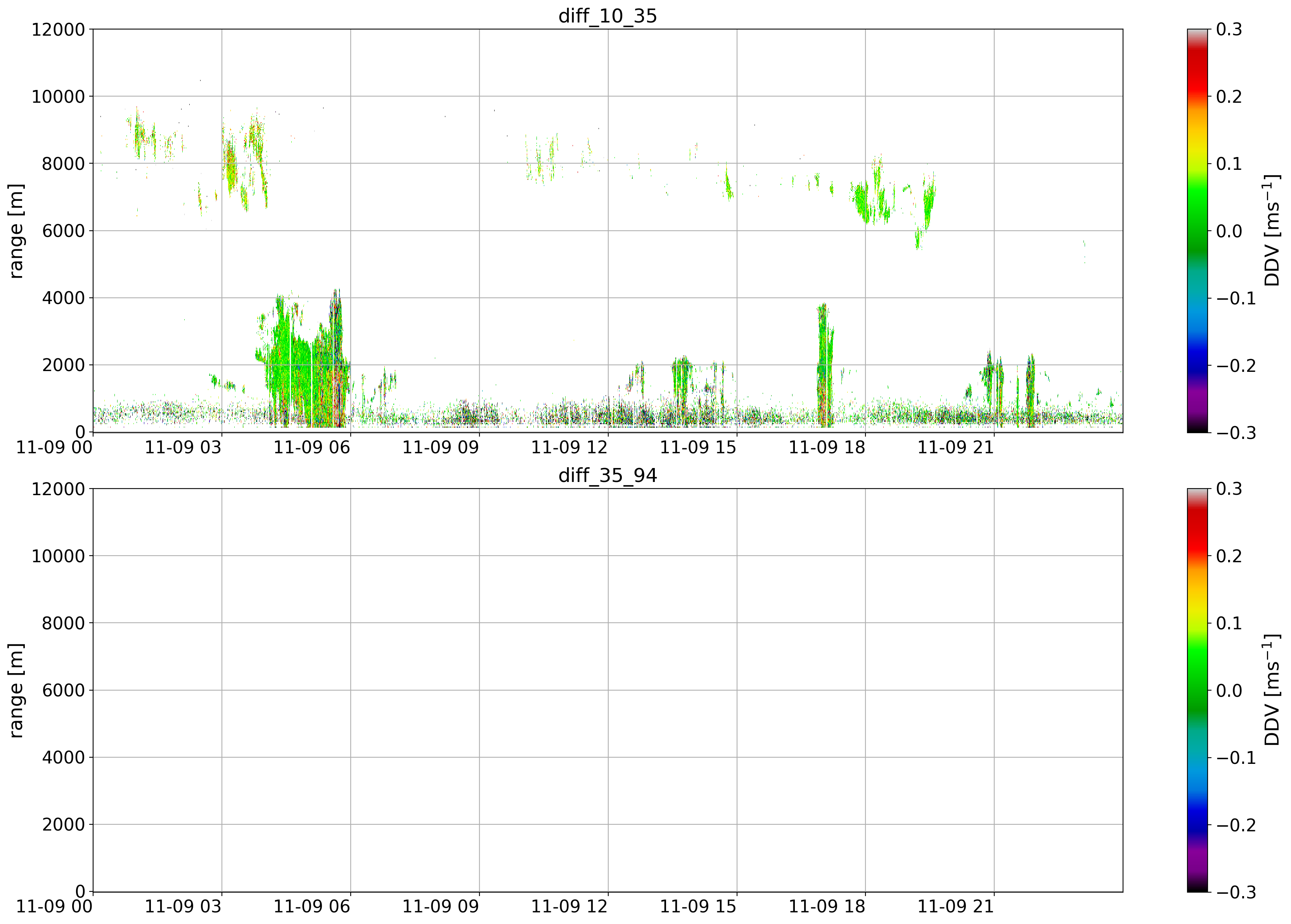Screen dimensions: 1291x924
Task: Click the 8000 tick on diff_35_94 axis
Action: click(x=63, y=623)
